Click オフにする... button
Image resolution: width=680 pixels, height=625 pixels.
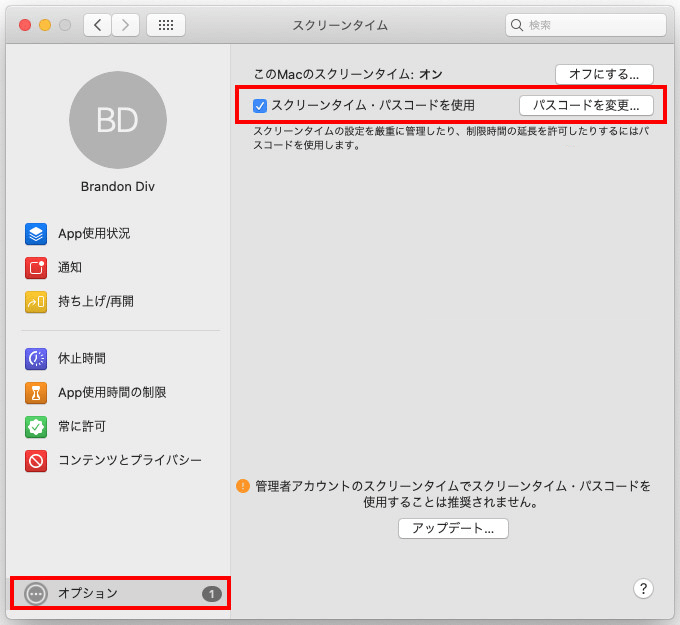[604, 74]
